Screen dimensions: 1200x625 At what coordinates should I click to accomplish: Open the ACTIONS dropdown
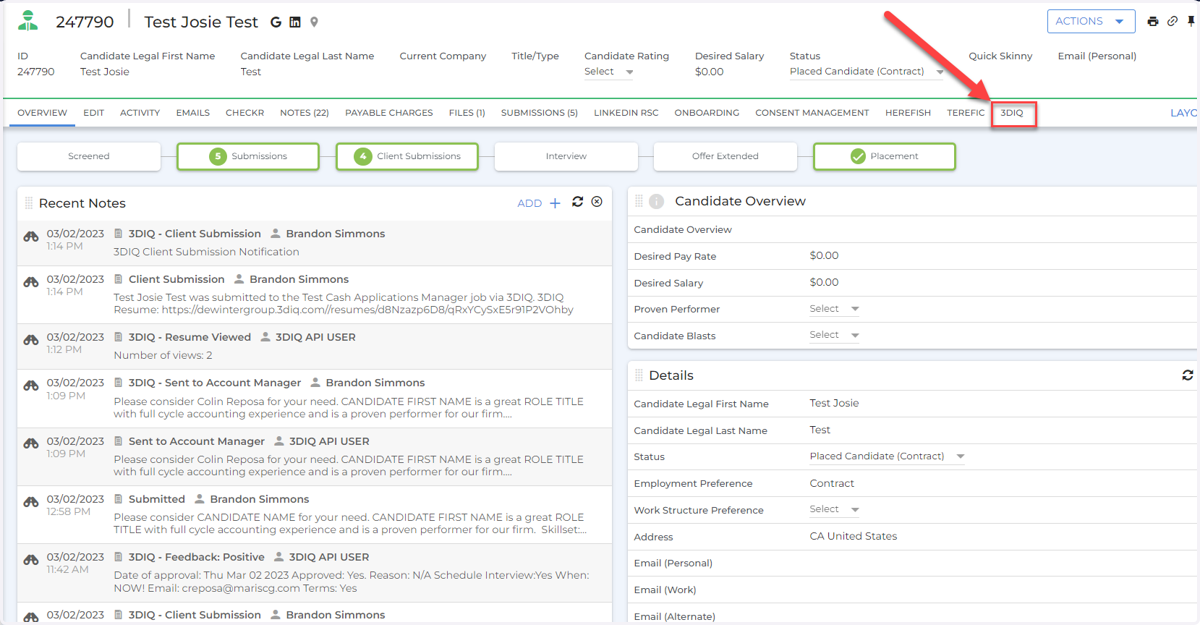1091,21
